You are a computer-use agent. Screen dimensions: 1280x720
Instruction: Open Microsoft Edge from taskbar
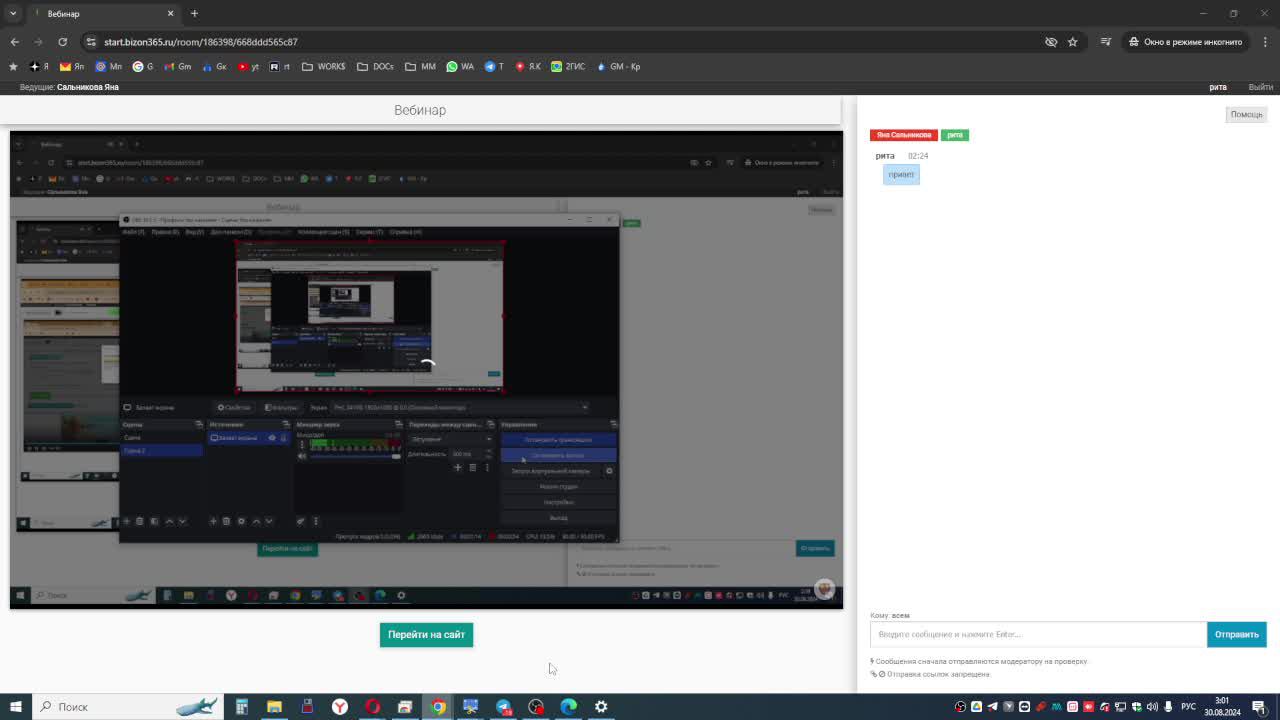pyautogui.click(x=569, y=707)
